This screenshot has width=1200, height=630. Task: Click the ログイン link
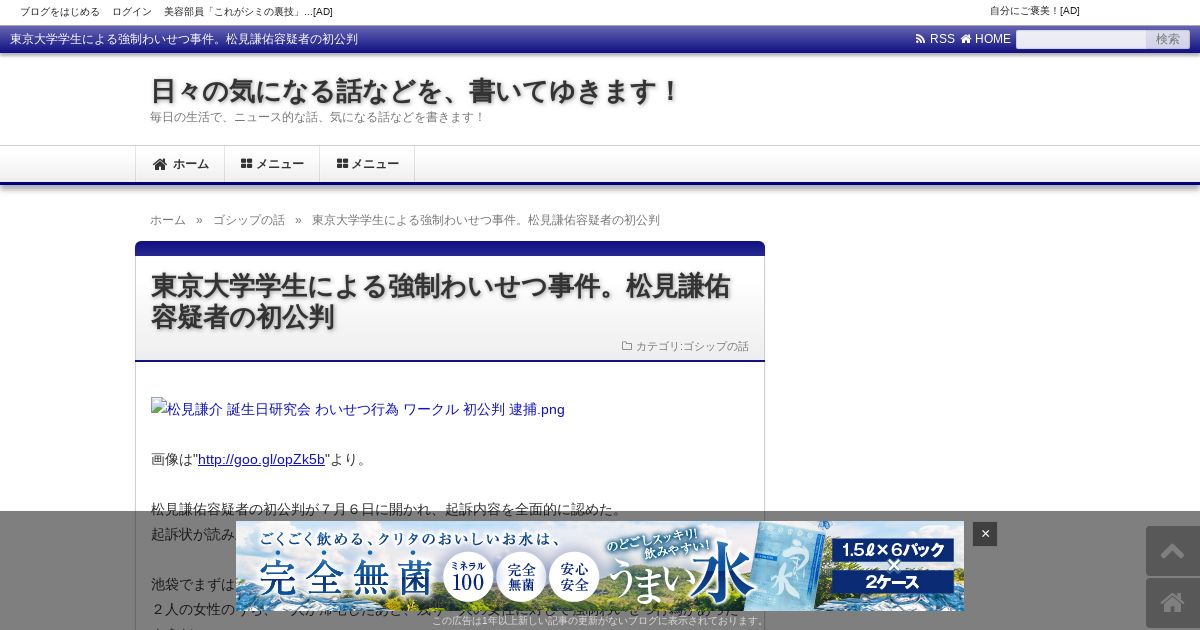pos(132,12)
